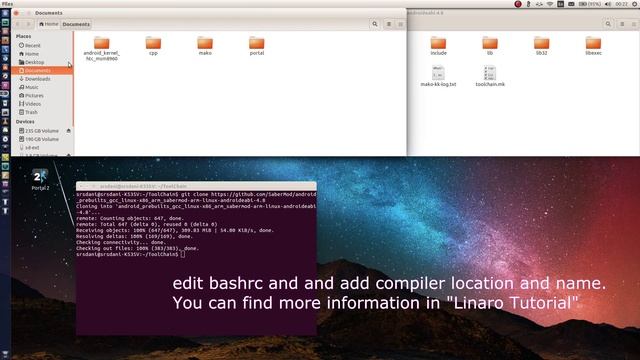Viewport: 640px width, 360px height.
Task: Select Home in the Places sidebar
Action: [x=42, y=53]
